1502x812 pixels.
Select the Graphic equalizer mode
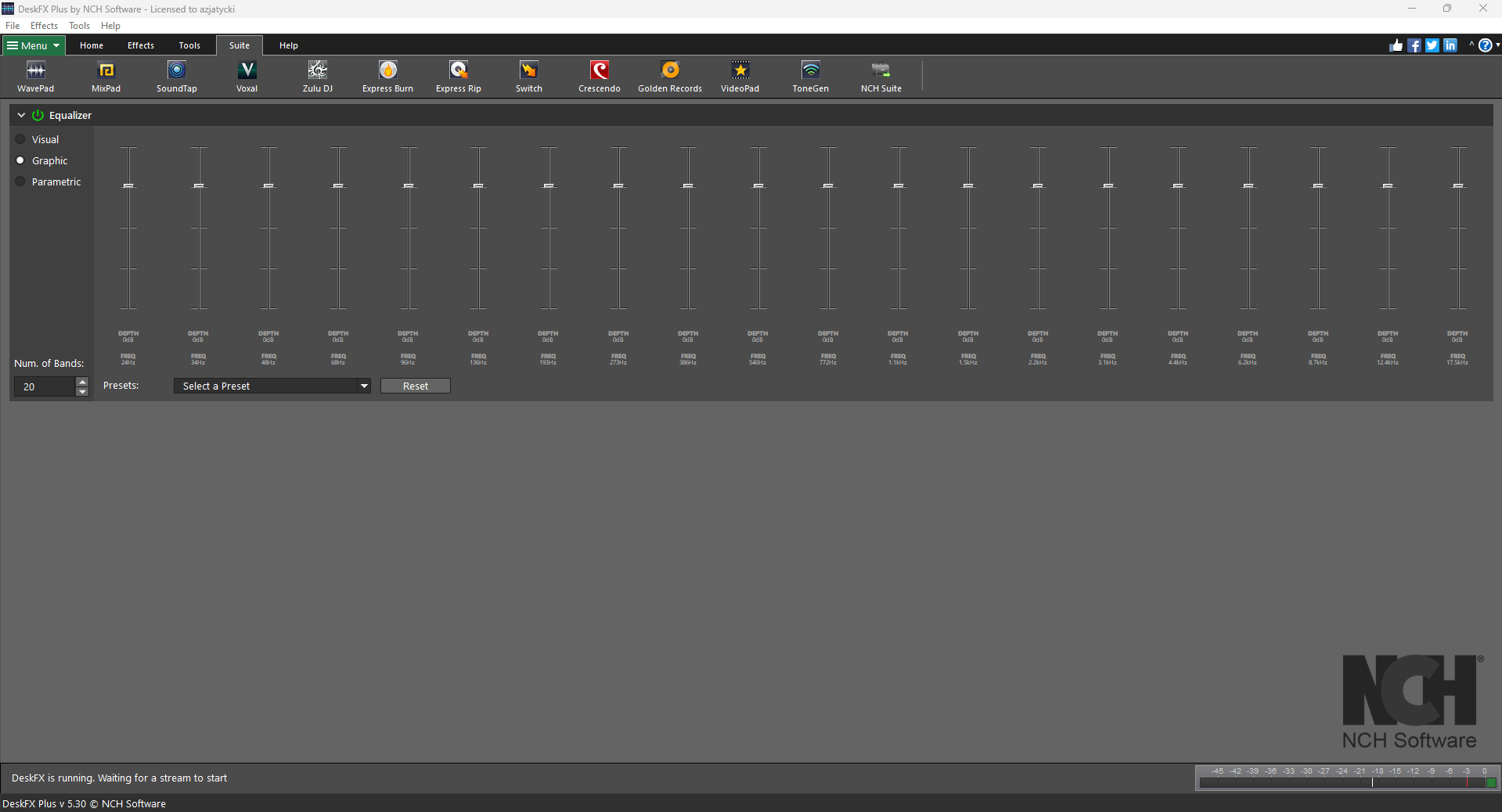pyautogui.click(x=41, y=160)
